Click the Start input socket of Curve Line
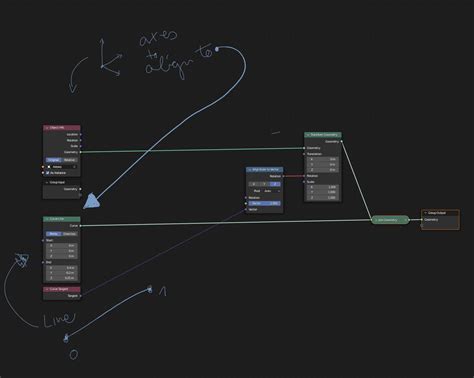 tap(43, 240)
